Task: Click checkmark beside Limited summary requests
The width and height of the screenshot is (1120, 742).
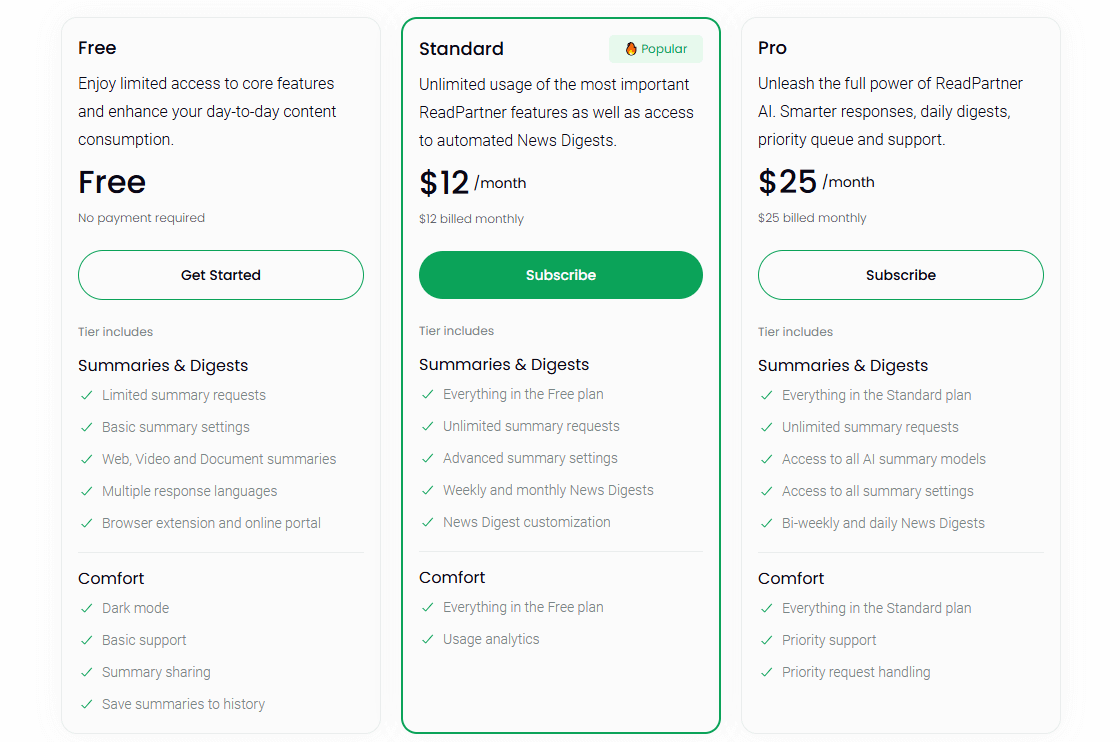Action: click(x=87, y=395)
